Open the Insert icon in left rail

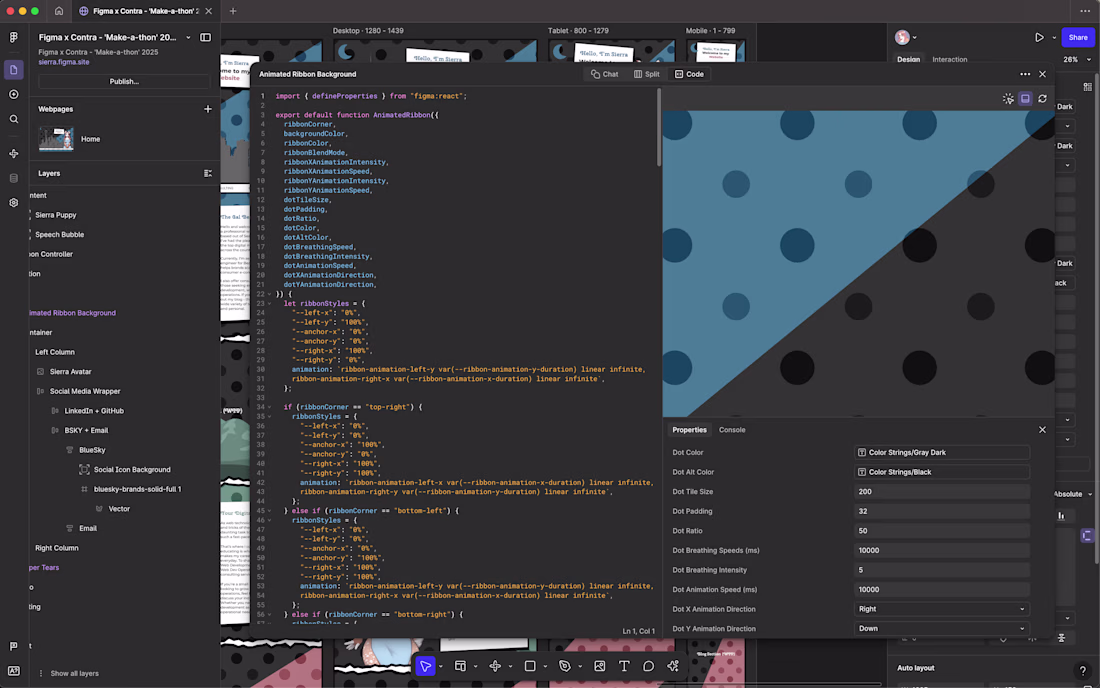[13, 94]
